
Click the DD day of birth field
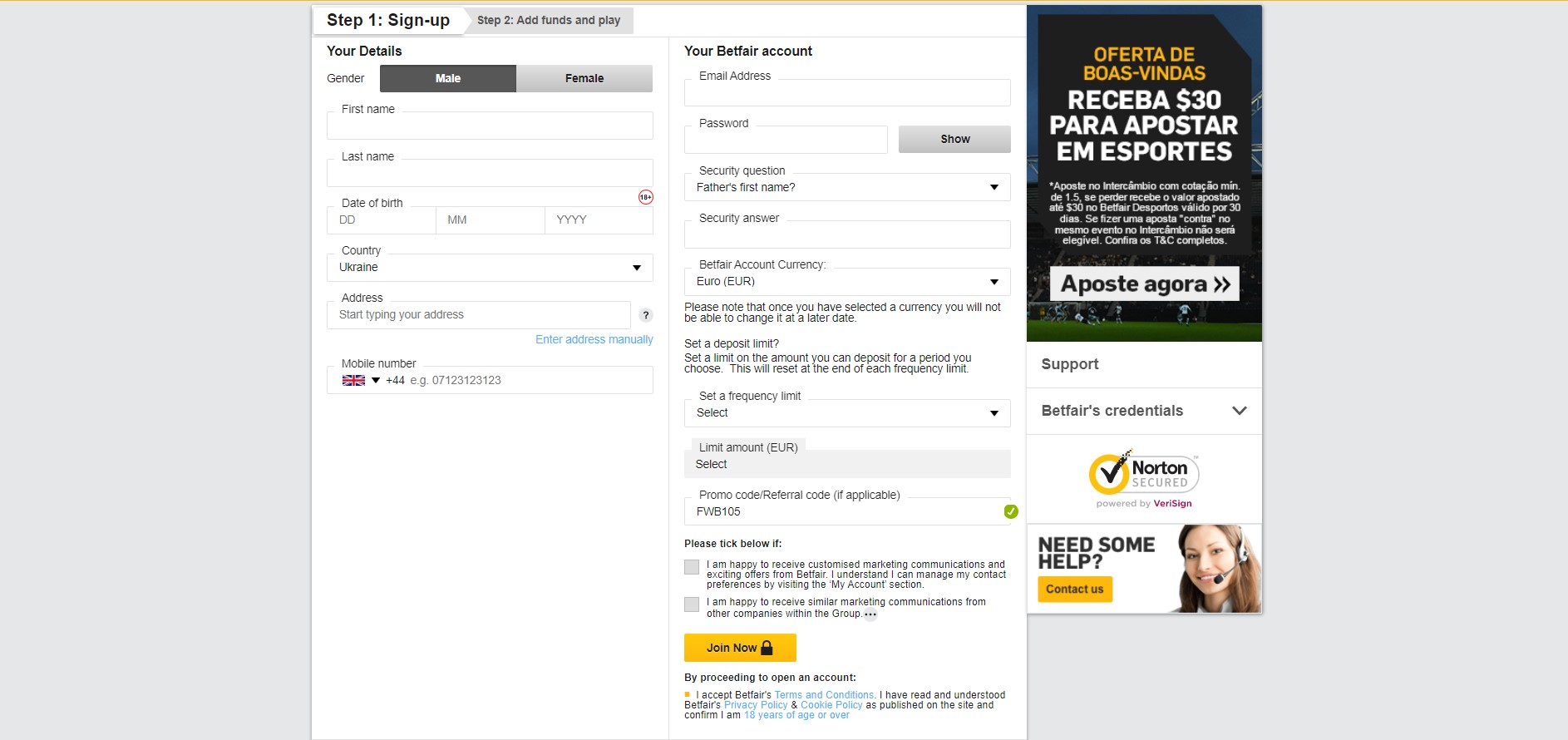click(382, 220)
